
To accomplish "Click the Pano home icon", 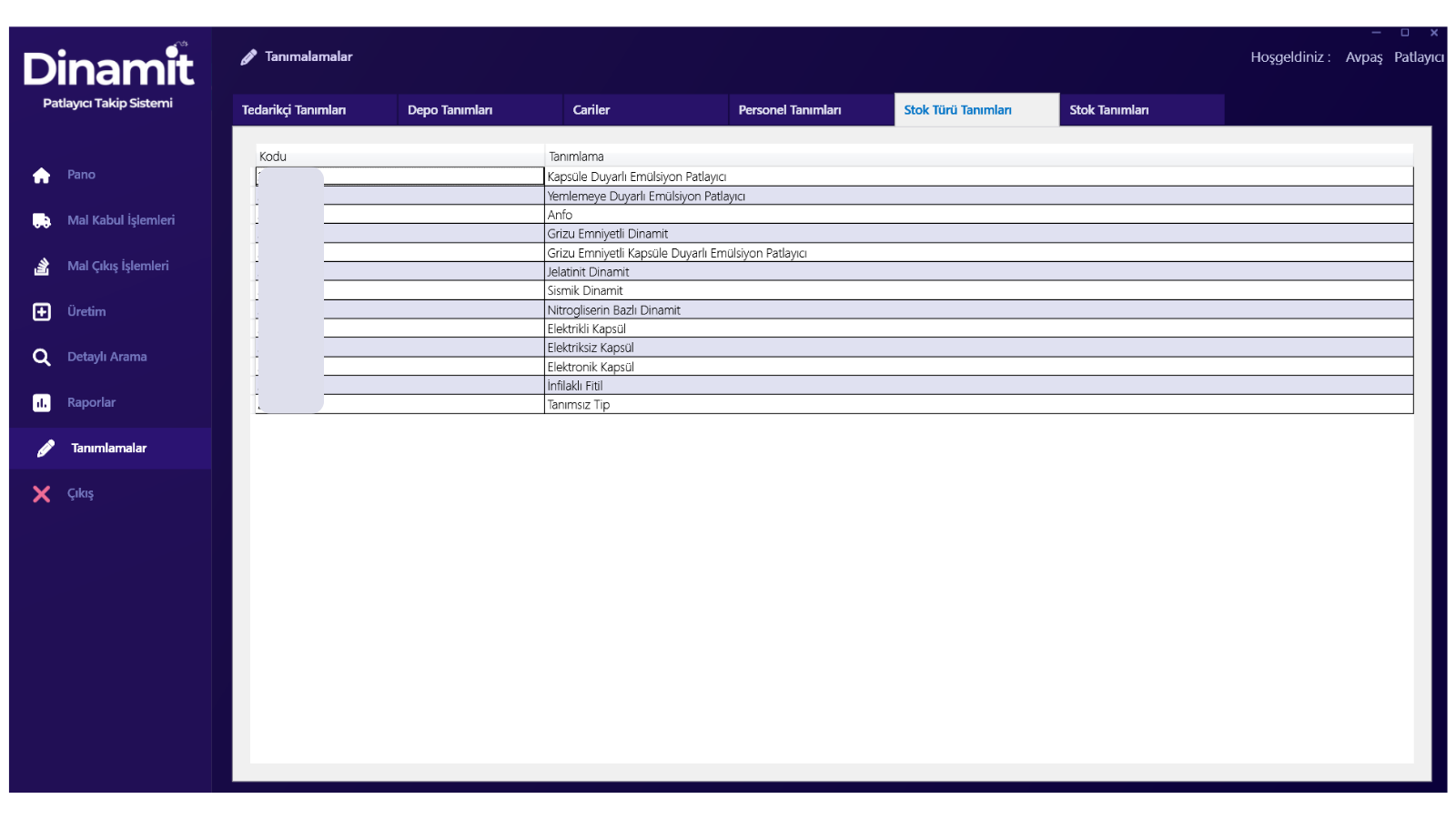I will (42, 176).
